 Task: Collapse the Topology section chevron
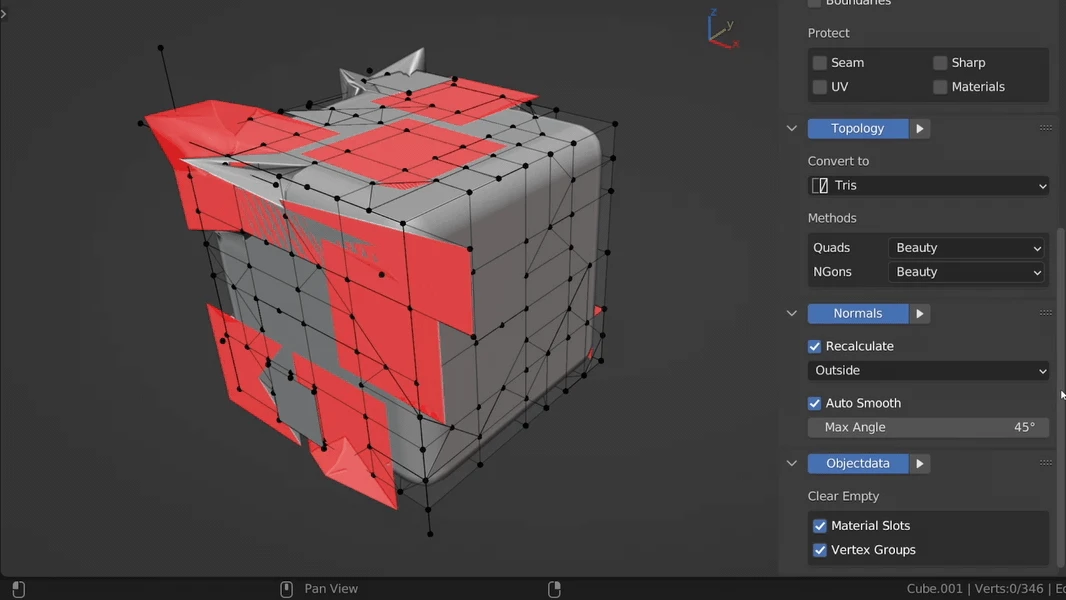[791, 128]
